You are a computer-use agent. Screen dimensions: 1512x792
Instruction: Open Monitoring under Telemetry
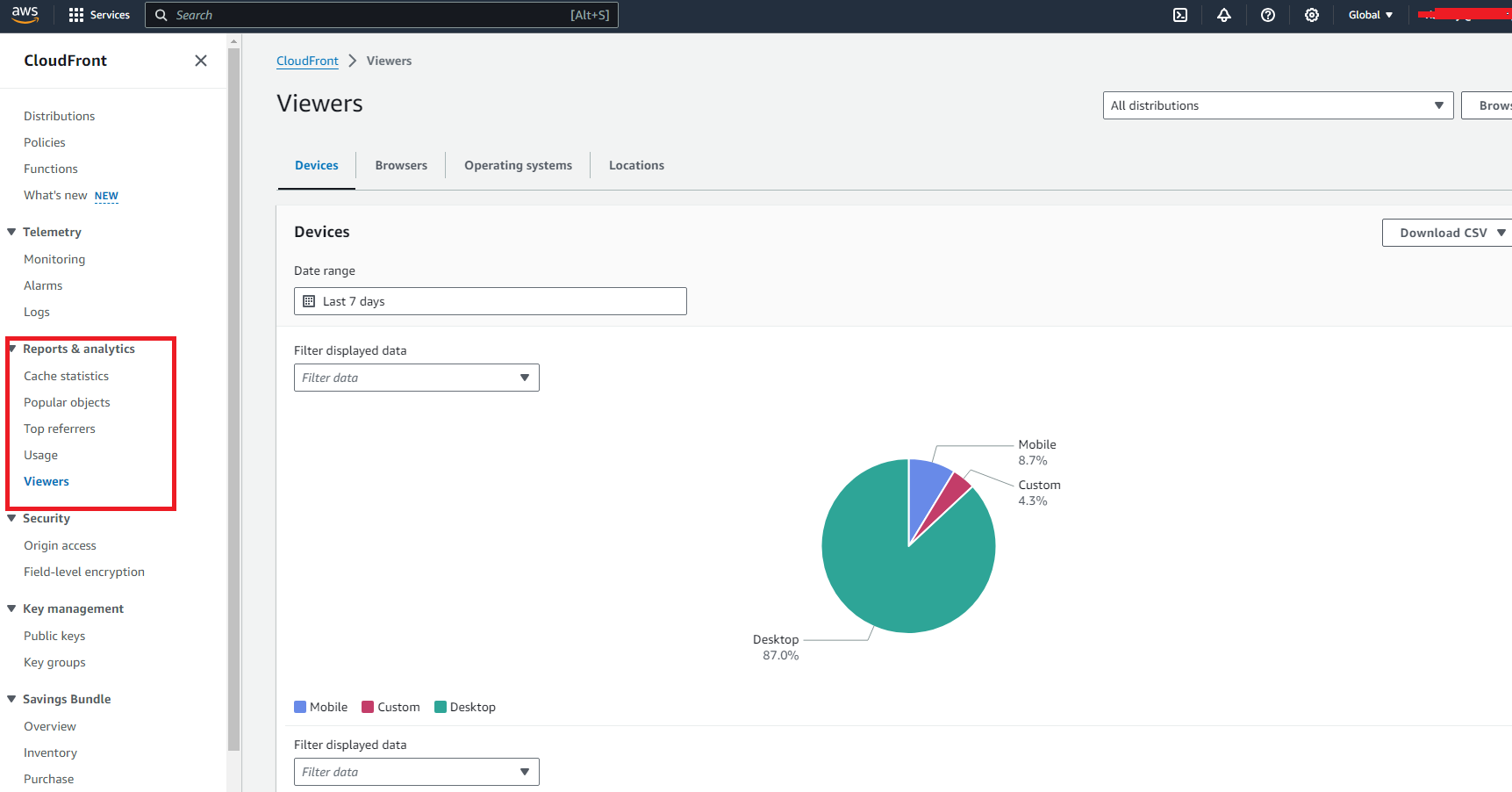click(x=54, y=259)
